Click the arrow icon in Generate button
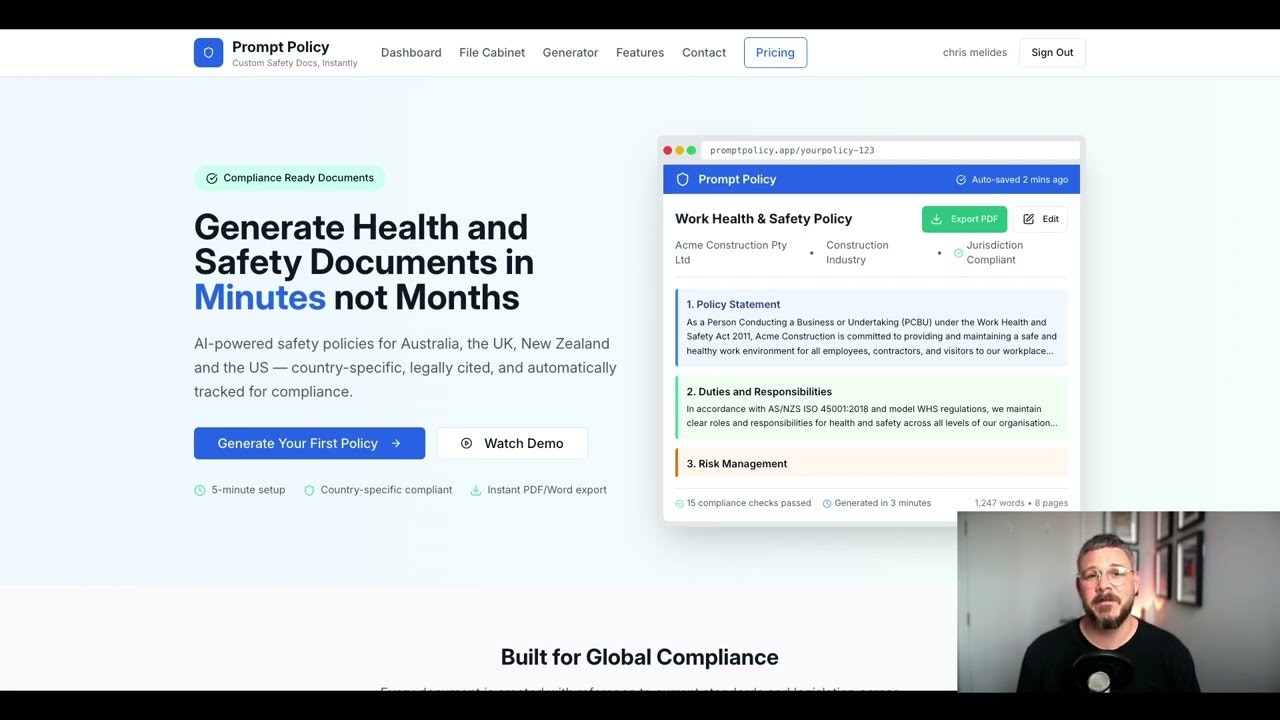 [396, 443]
